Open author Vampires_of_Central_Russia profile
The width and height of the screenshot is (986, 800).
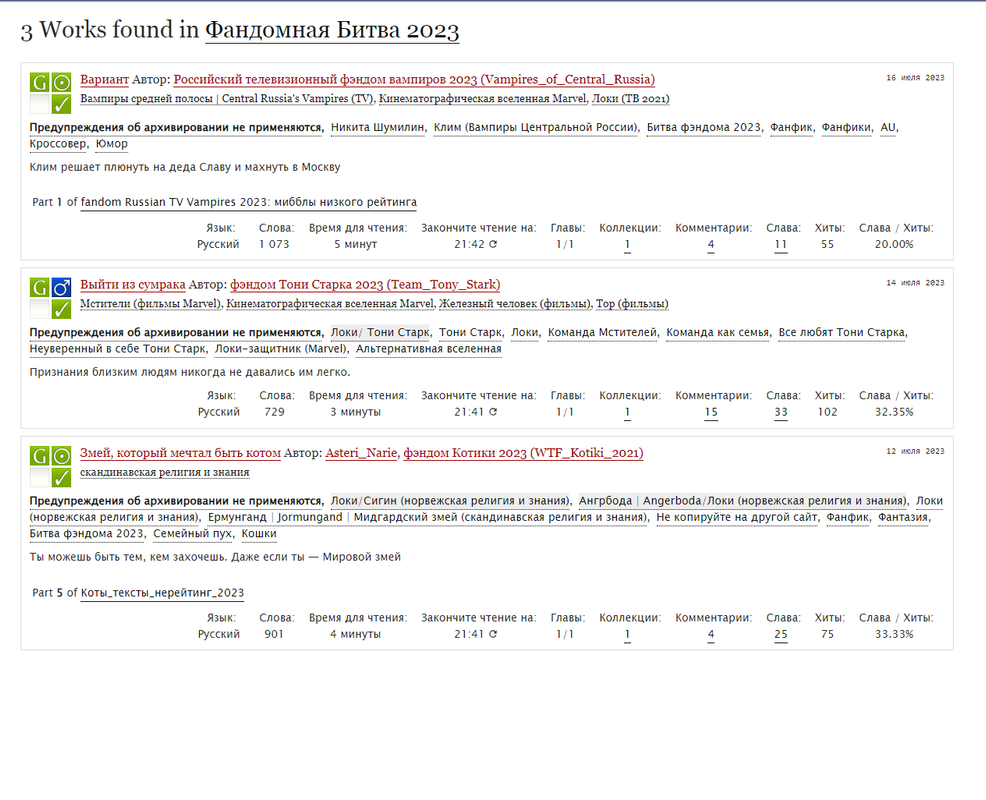414,79
